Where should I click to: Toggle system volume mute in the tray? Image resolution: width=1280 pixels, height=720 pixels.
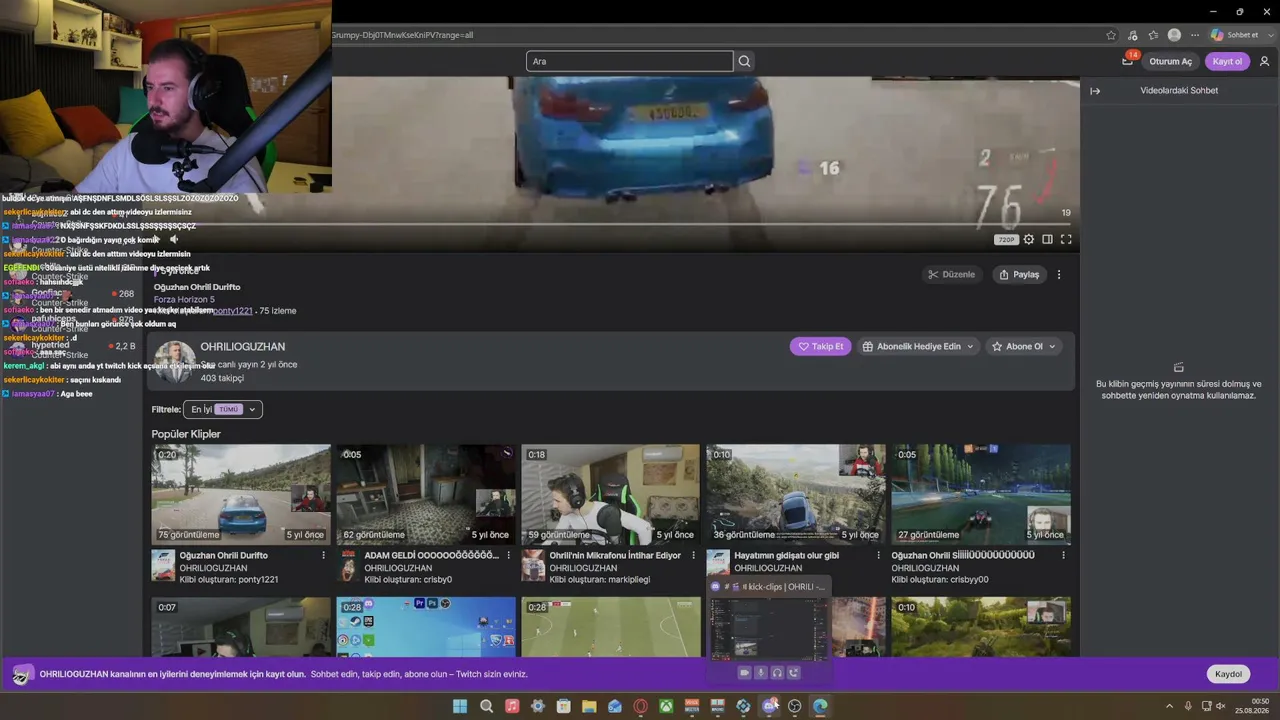(1220, 706)
